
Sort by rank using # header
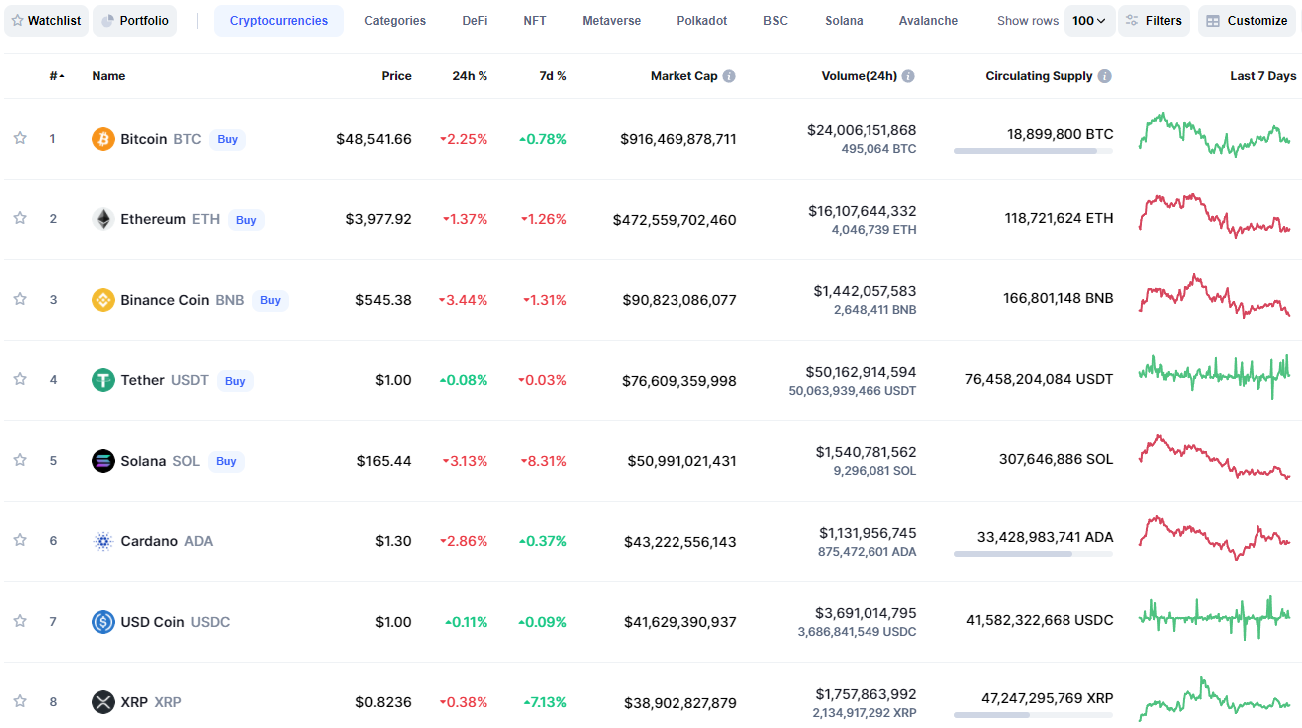57,76
